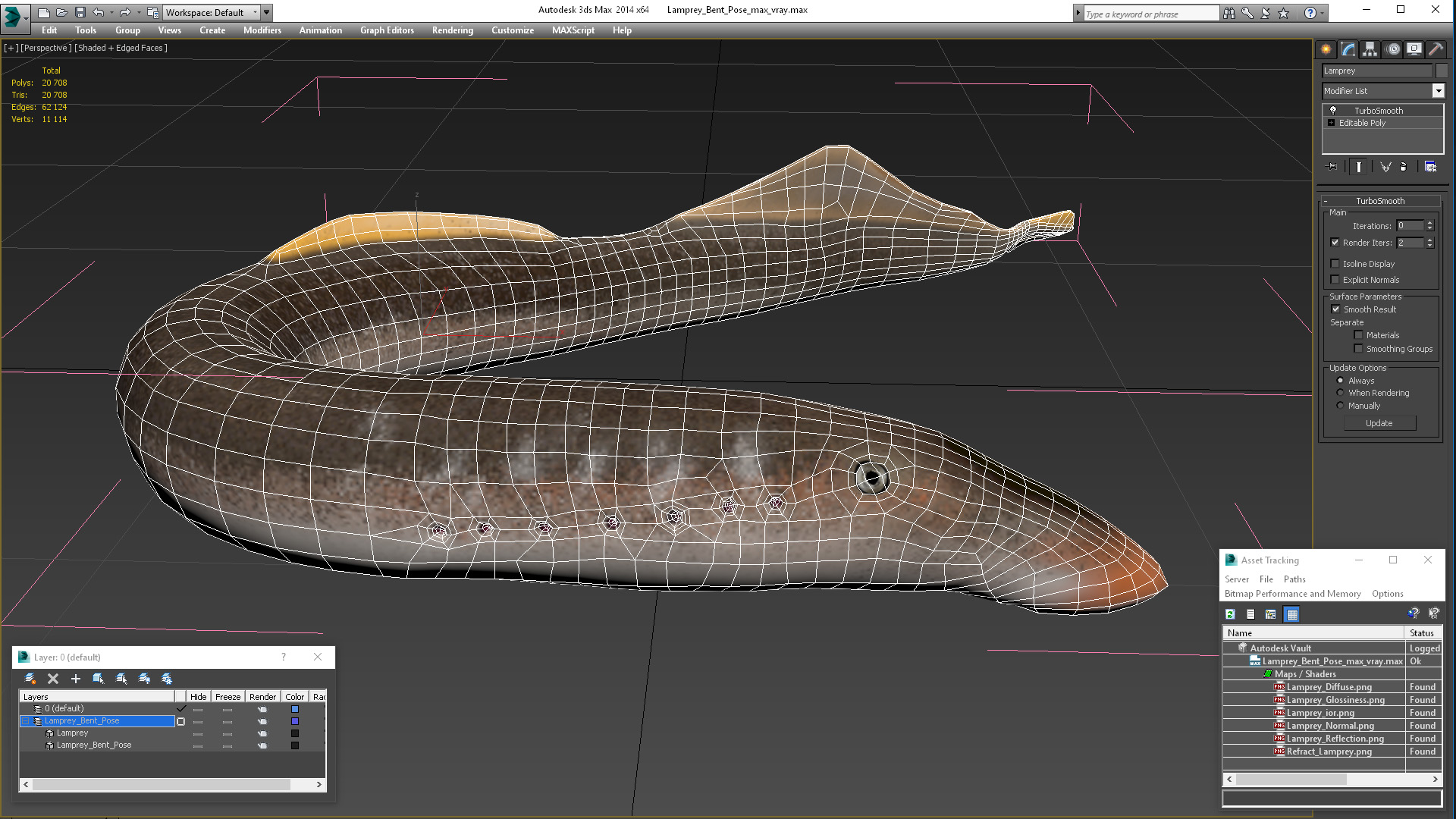Toggle Smooth Result checkbox in TurboSmooth
1456x819 pixels.
(1335, 308)
